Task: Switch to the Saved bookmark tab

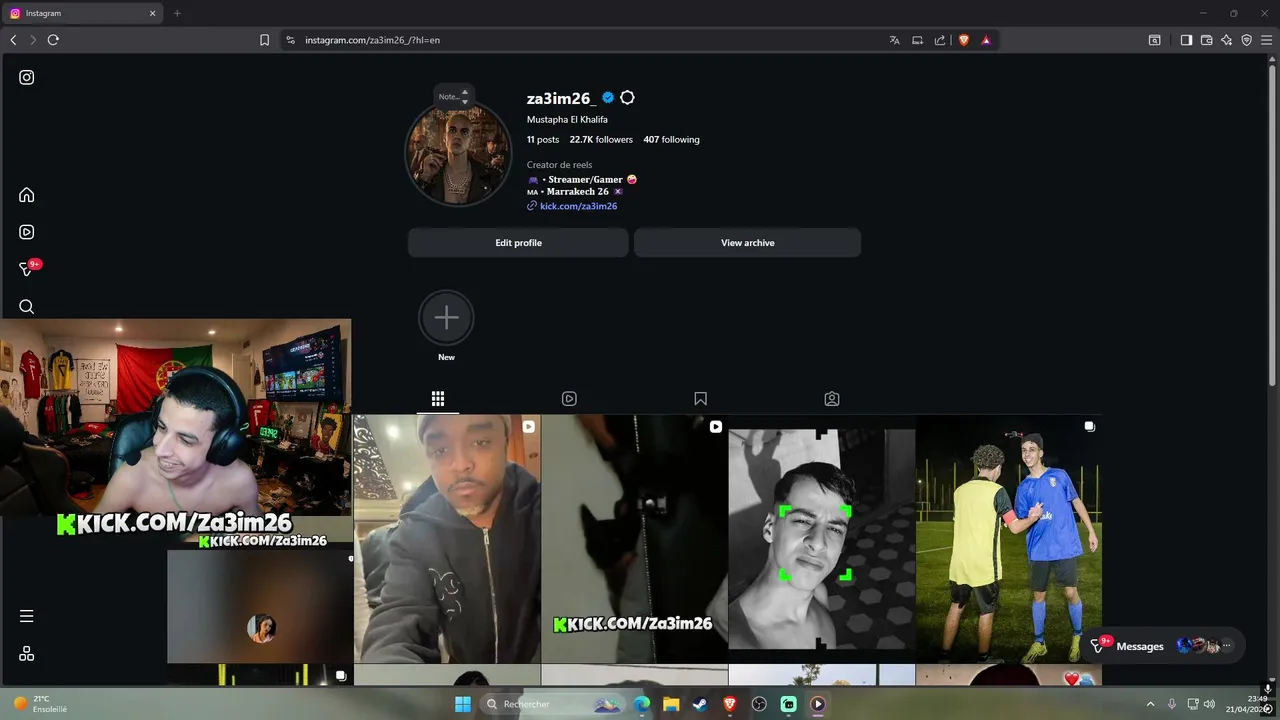Action: [700, 399]
